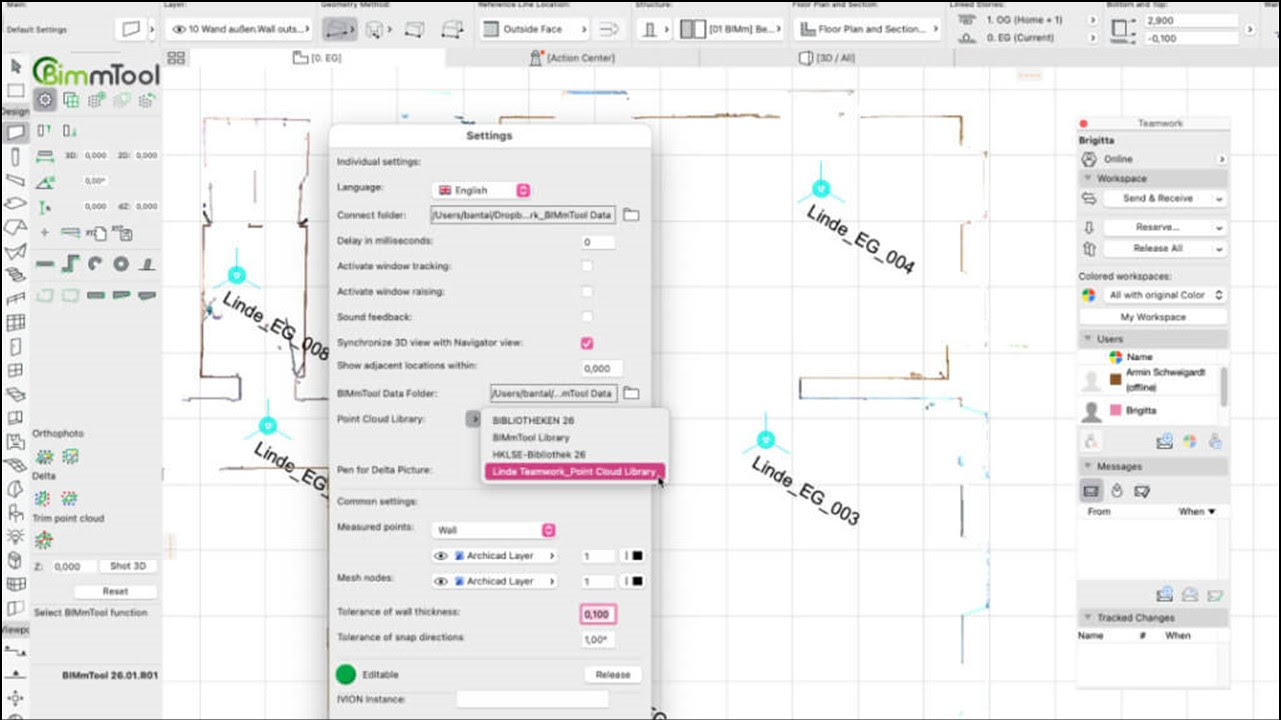Switch to the Action Center tab
The image size is (1281, 720).
[x=571, y=58]
